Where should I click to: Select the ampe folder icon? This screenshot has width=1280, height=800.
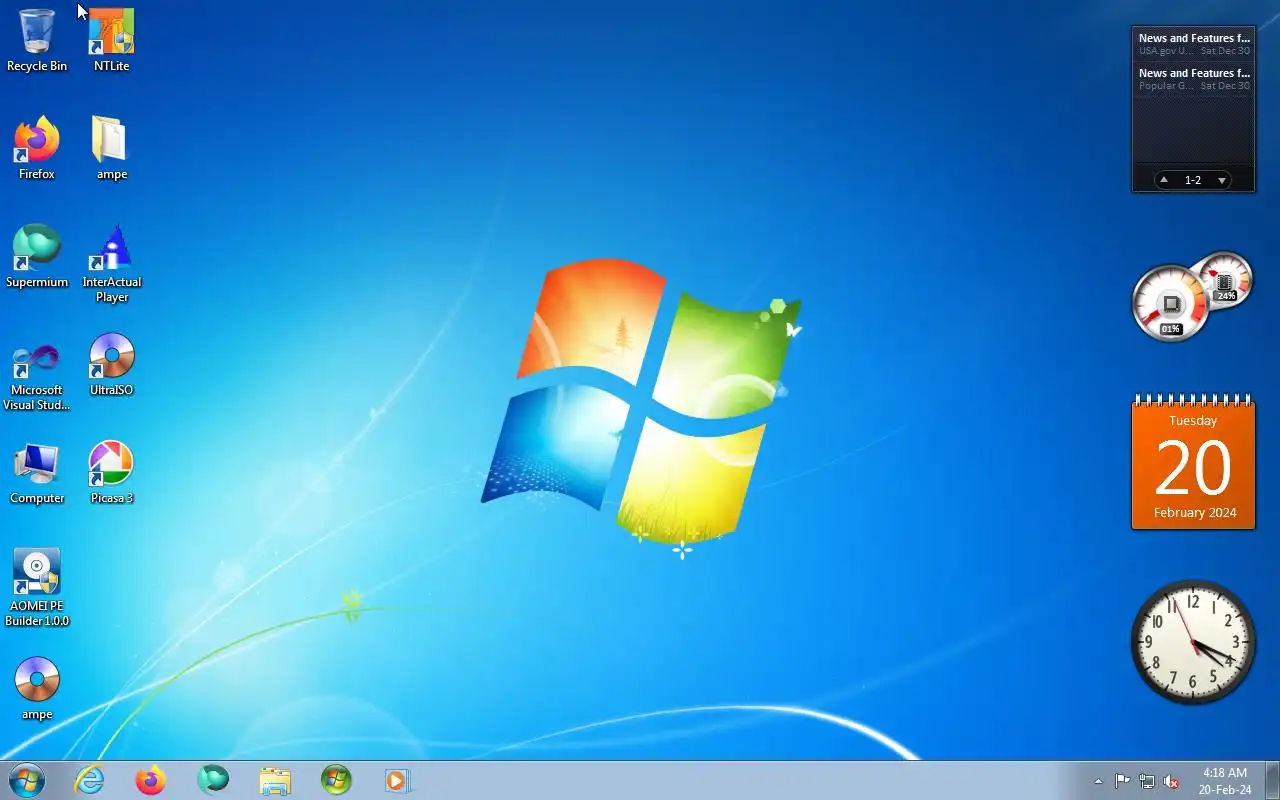pyautogui.click(x=111, y=148)
